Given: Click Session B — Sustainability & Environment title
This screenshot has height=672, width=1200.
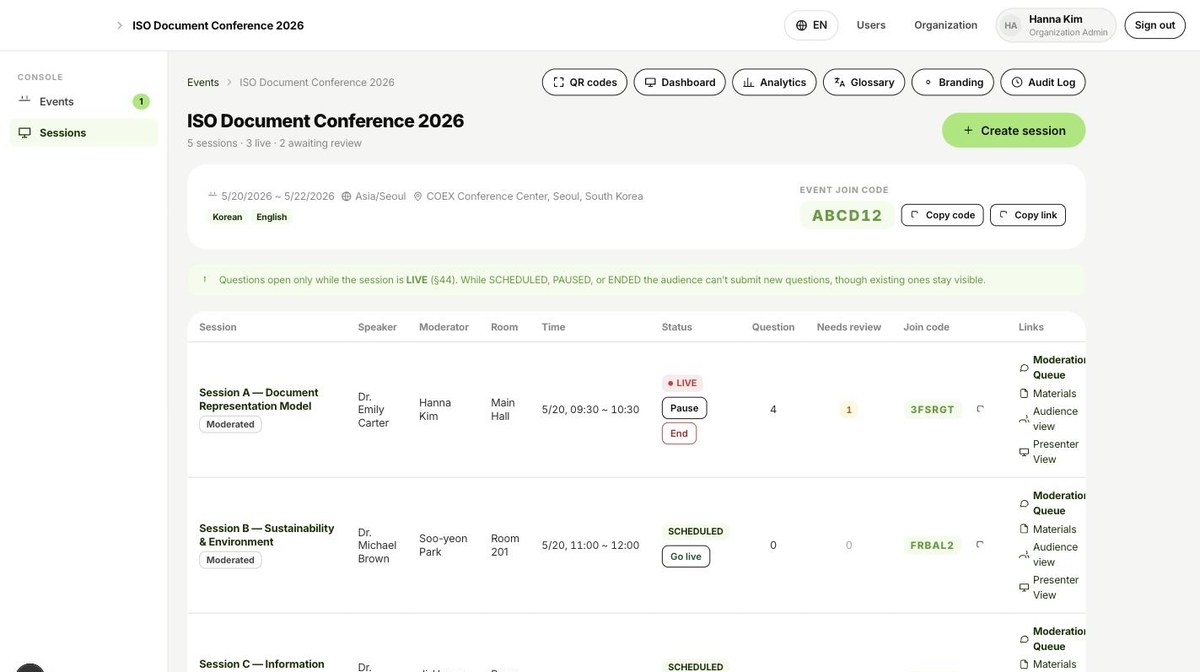Looking at the screenshot, I should (267, 535).
